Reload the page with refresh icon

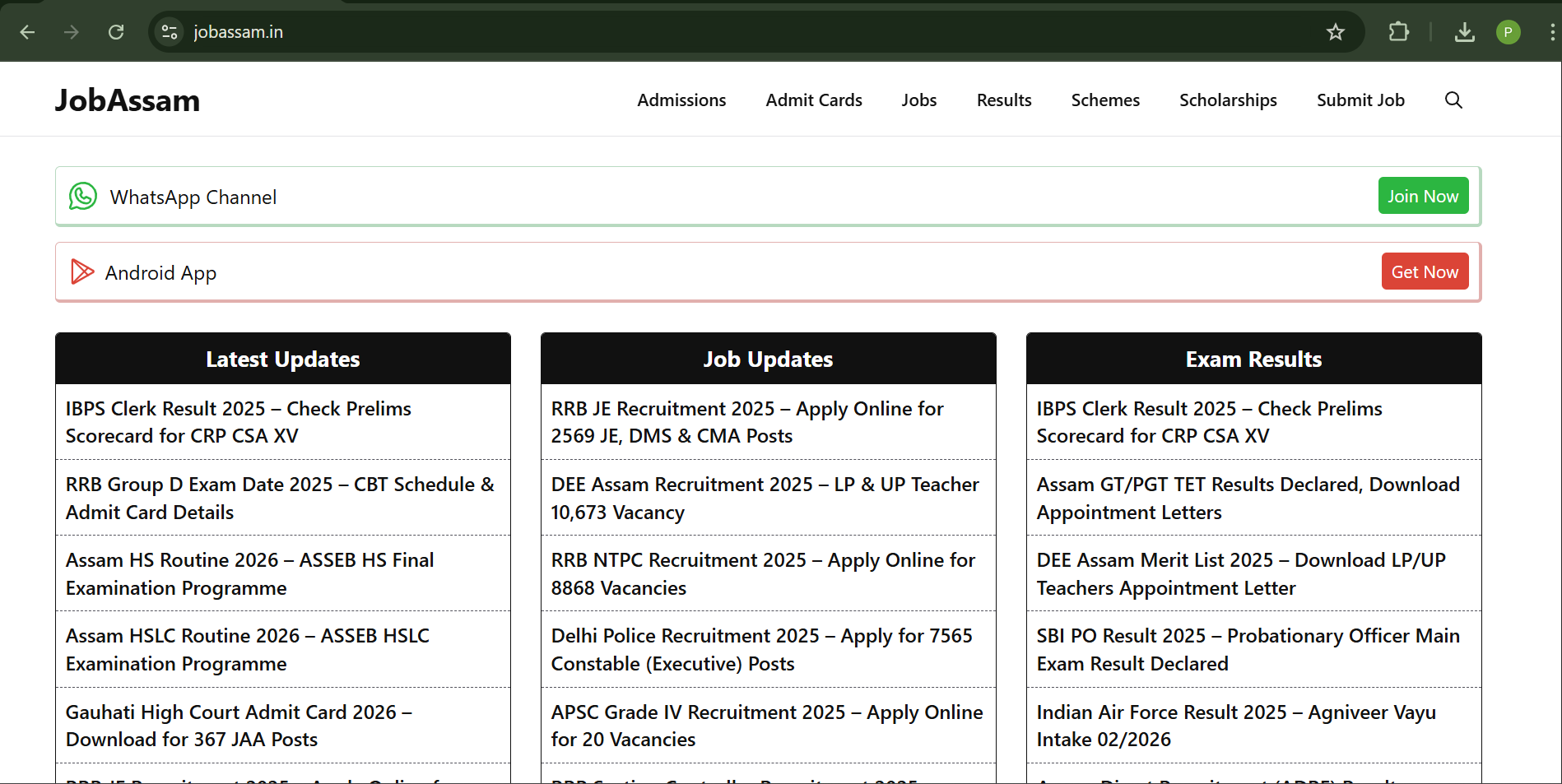[116, 32]
